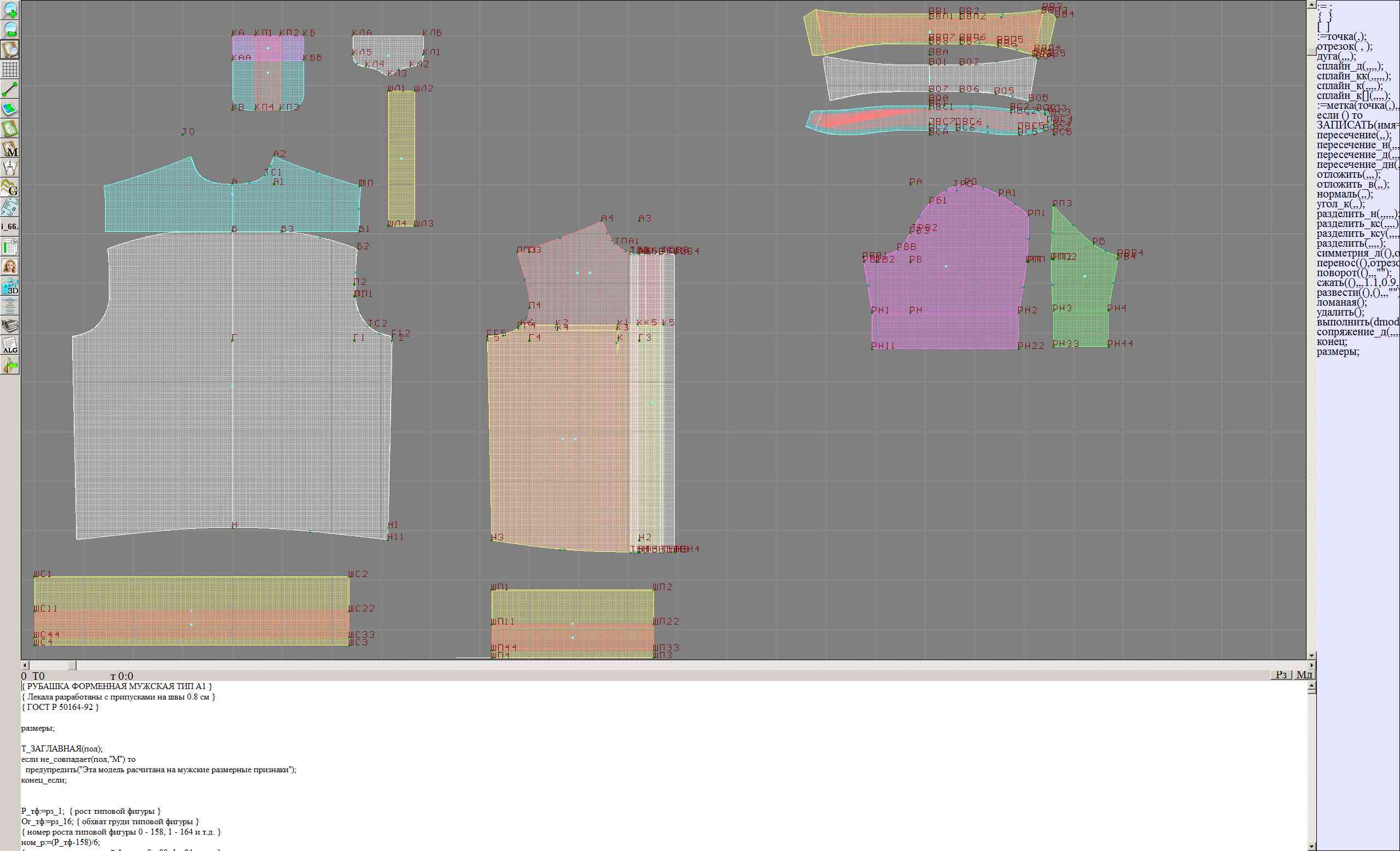Switch to the Мд tab
1400x851 pixels.
pos(1304,674)
